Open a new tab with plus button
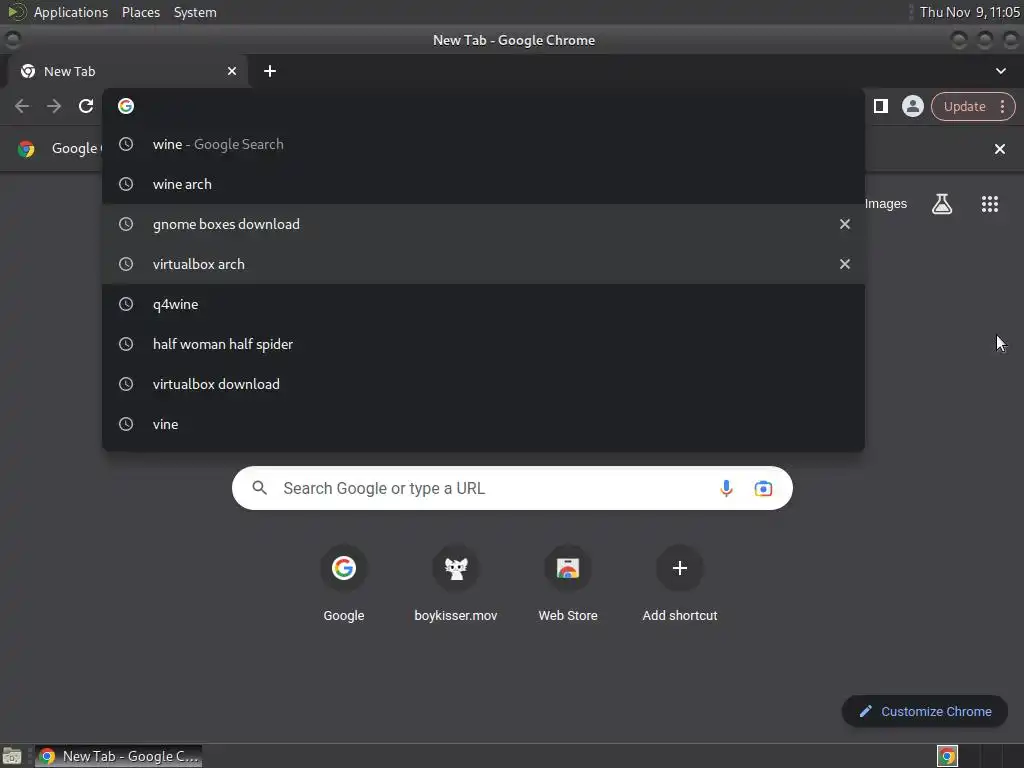This screenshot has width=1024, height=768. point(270,71)
